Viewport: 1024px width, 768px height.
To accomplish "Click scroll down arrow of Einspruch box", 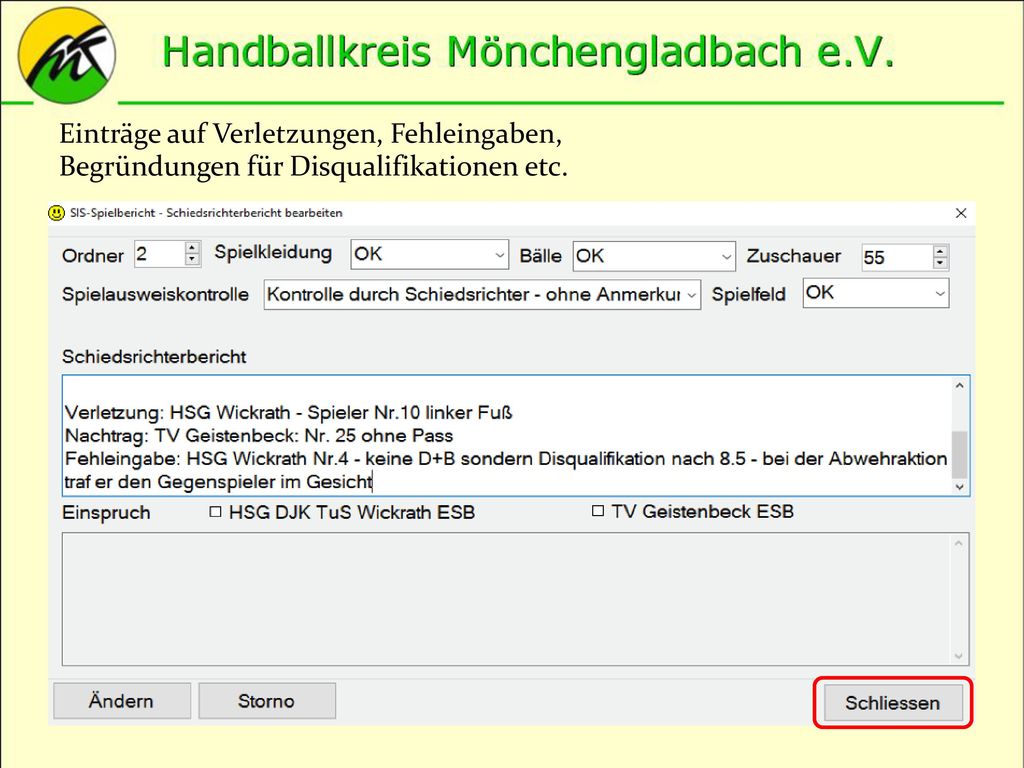I will pos(959,656).
